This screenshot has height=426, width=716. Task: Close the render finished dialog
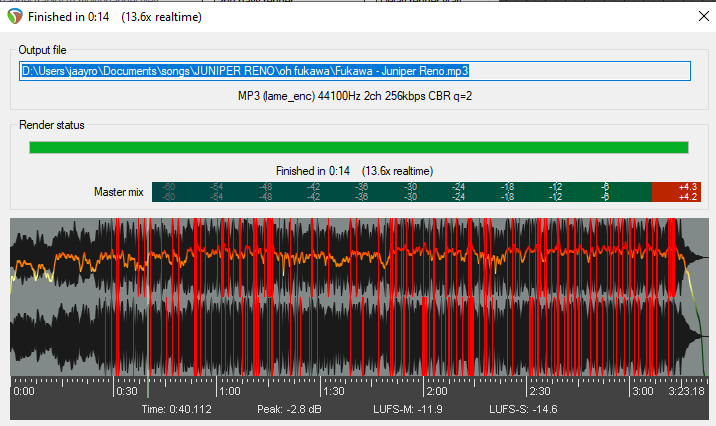(704, 16)
